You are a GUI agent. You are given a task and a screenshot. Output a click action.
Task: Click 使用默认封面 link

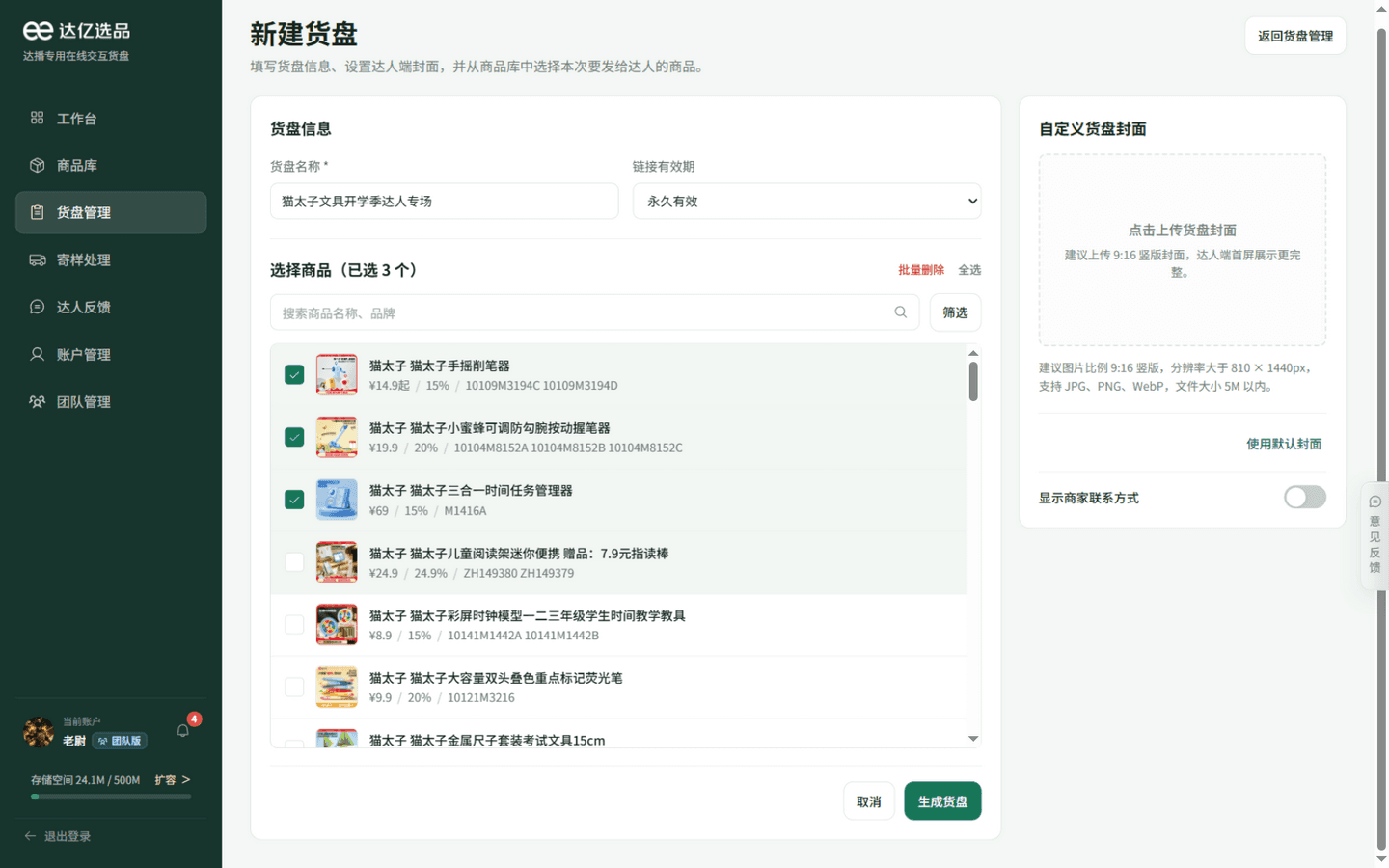1284,444
